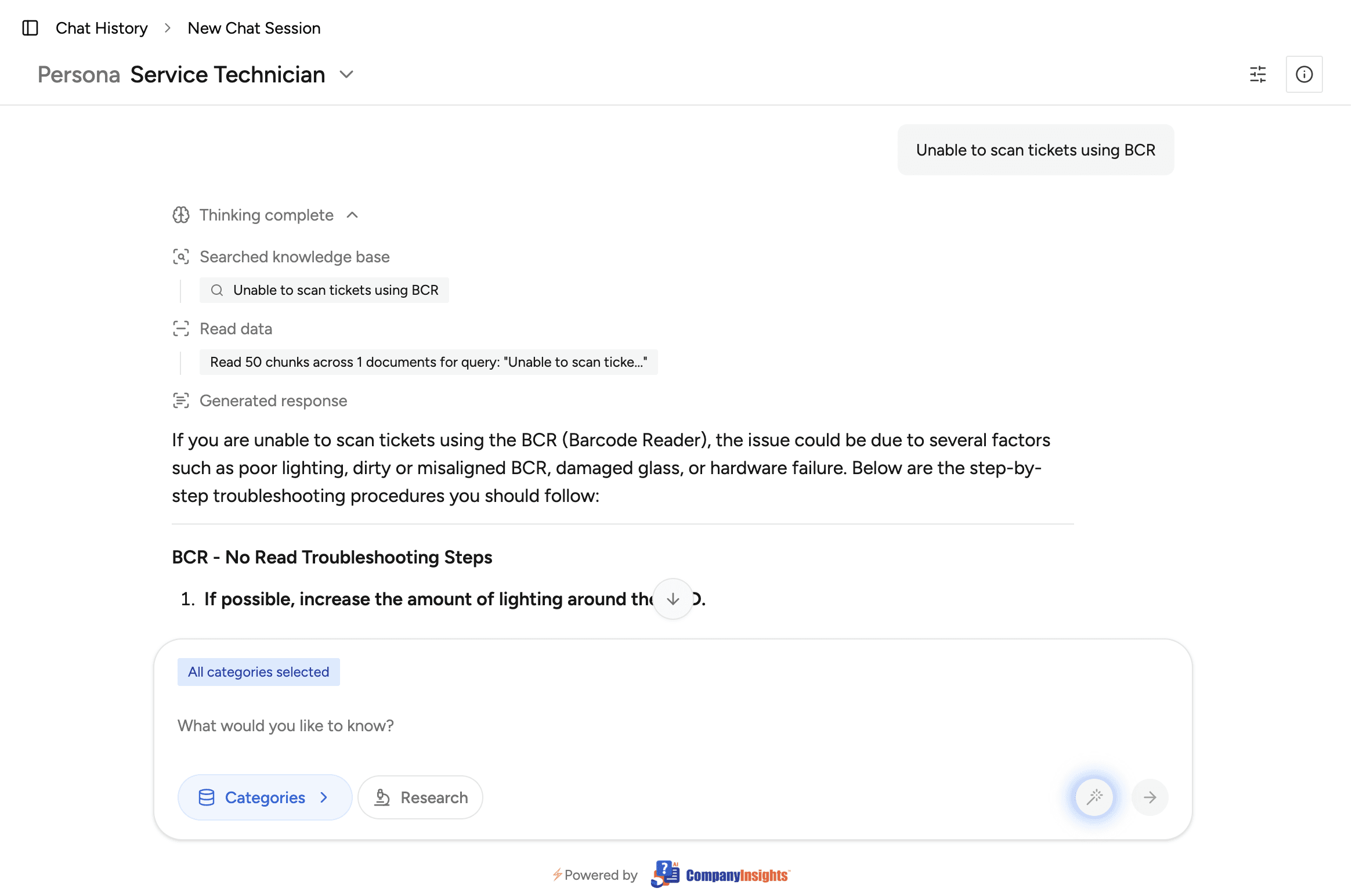The width and height of the screenshot is (1352, 896).
Task: Click the Generated response icon
Action: click(181, 400)
